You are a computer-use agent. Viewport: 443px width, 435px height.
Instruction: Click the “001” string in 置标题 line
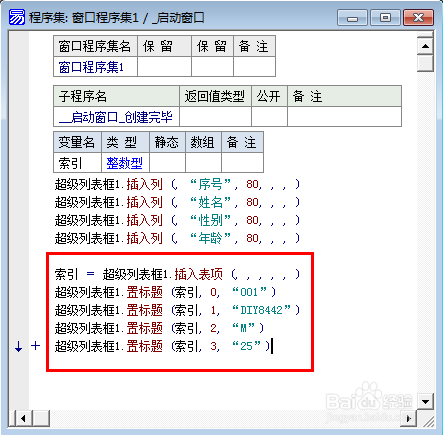coord(249,292)
